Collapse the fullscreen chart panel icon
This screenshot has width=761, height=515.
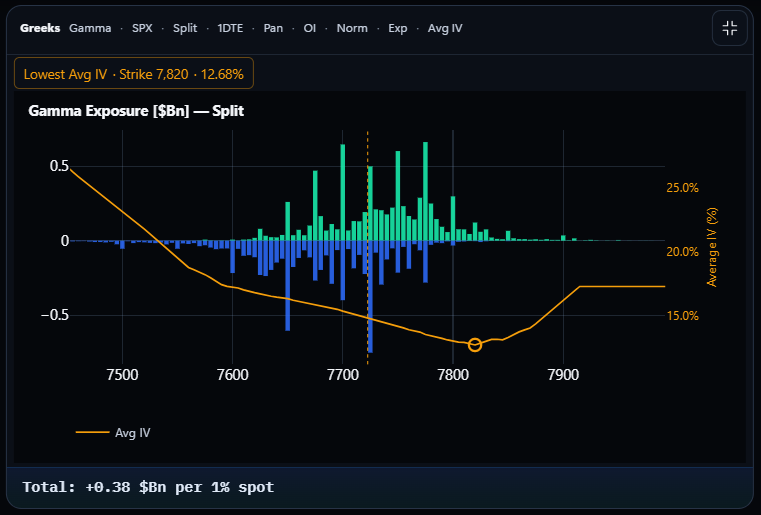pyautogui.click(x=729, y=28)
